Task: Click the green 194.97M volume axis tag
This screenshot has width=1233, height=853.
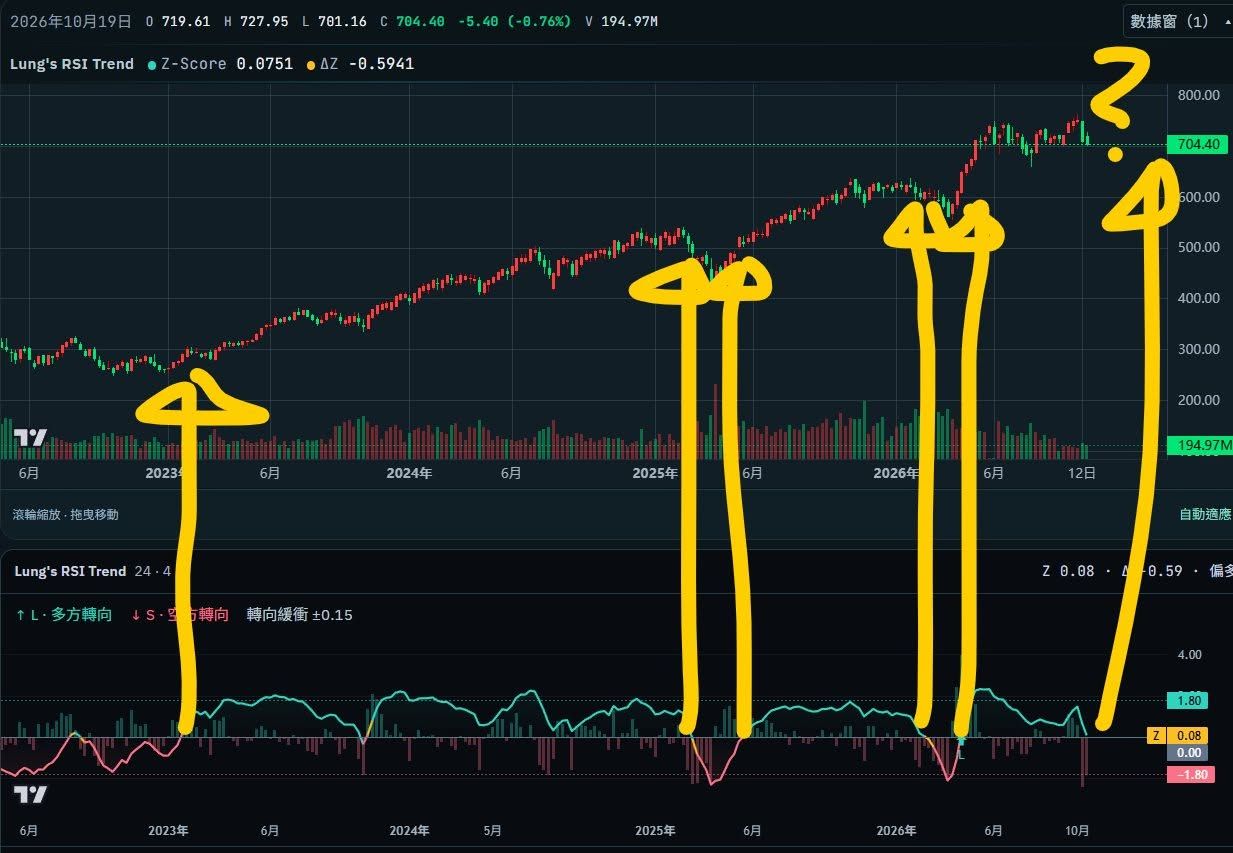Action: coord(1200,445)
